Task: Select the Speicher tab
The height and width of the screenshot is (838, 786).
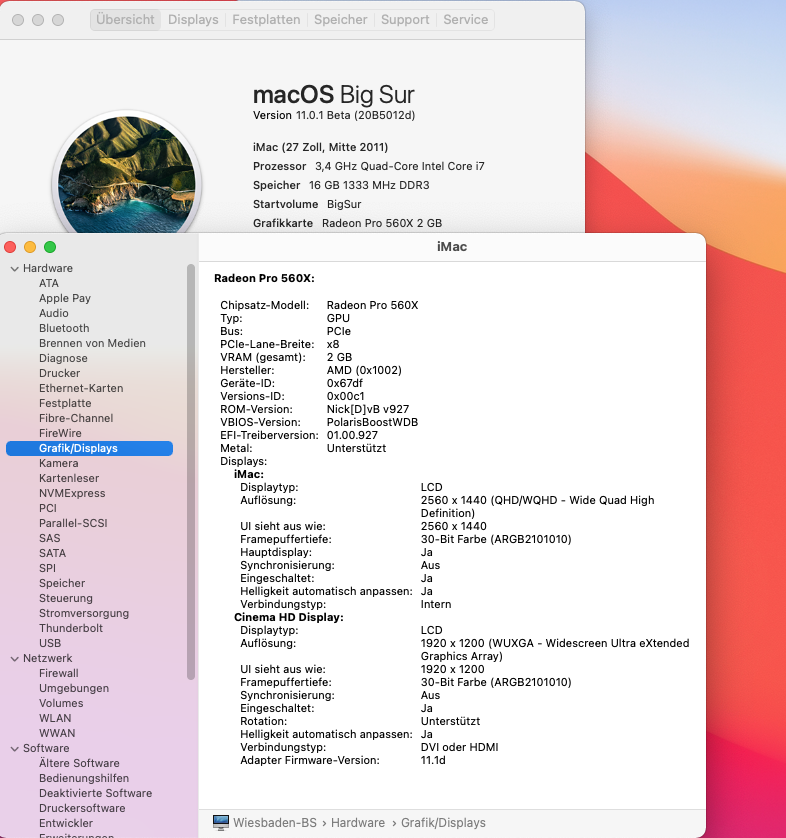Action: coord(340,20)
